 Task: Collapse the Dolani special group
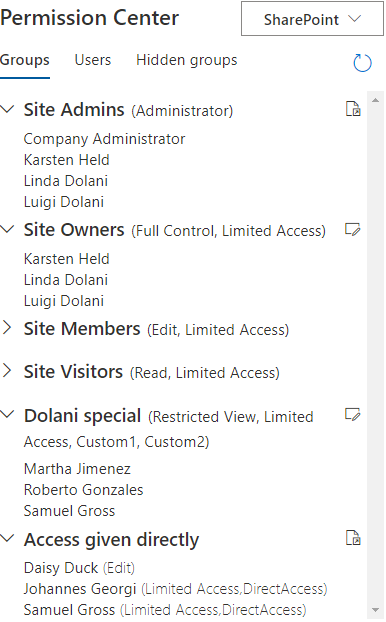[7, 415]
